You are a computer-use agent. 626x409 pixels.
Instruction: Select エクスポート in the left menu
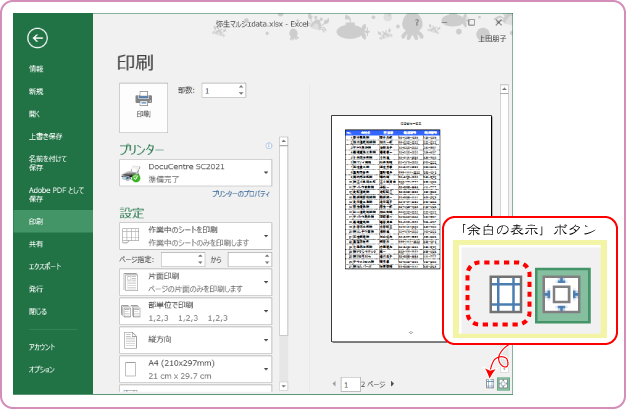tap(45, 267)
